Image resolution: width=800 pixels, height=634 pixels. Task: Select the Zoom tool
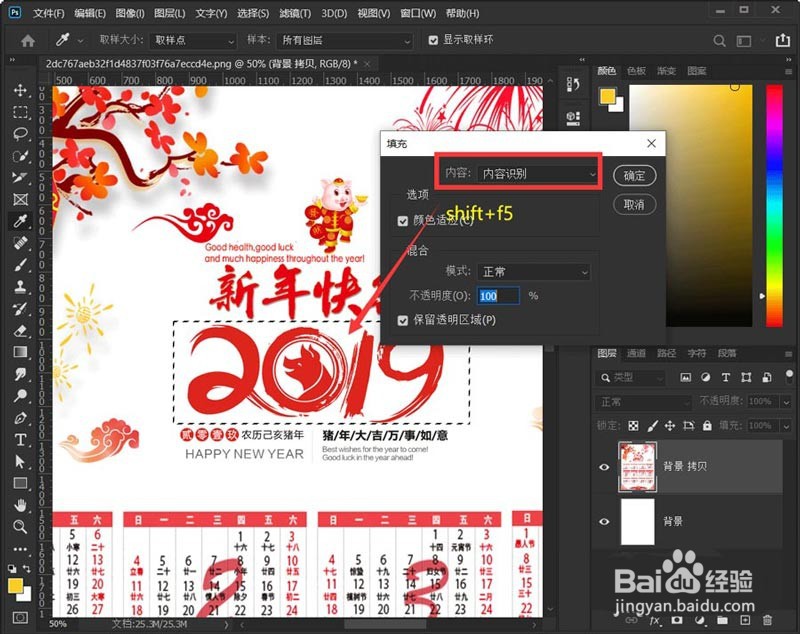click(20, 526)
